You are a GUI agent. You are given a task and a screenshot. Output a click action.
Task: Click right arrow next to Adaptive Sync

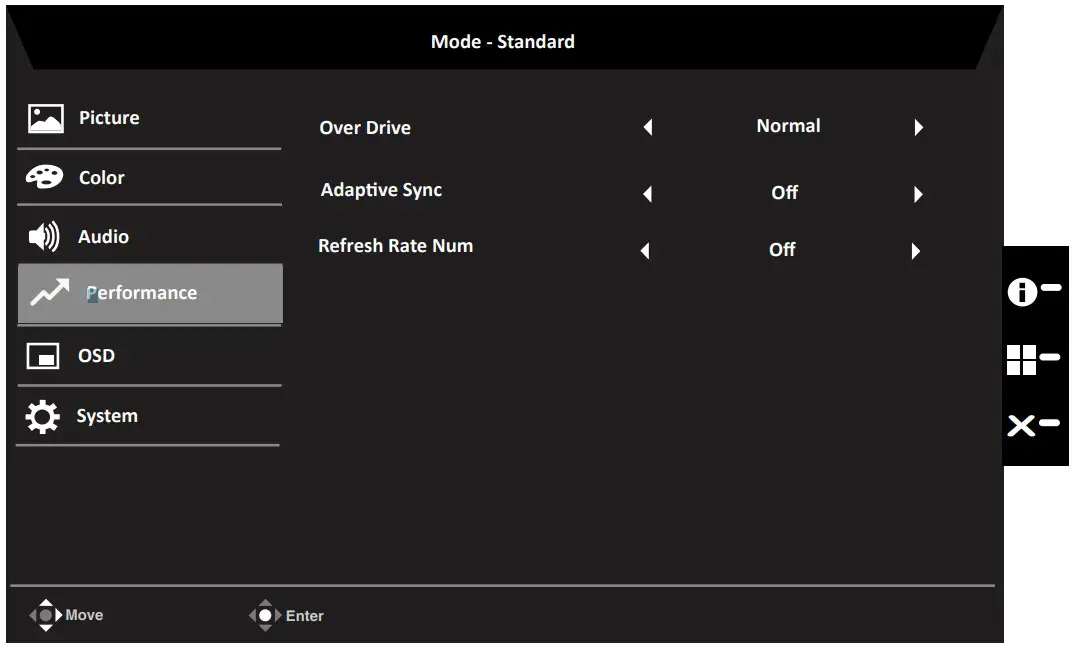click(x=918, y=194)
